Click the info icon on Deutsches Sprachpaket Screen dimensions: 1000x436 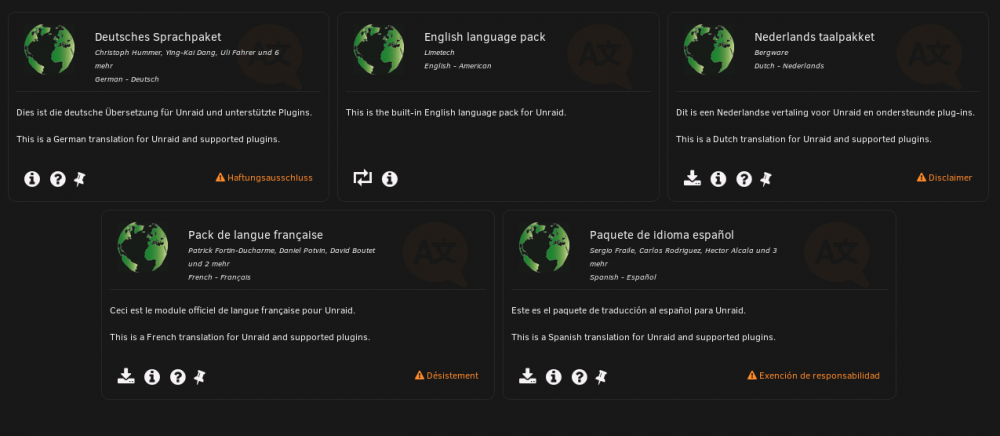click(32, 179)
